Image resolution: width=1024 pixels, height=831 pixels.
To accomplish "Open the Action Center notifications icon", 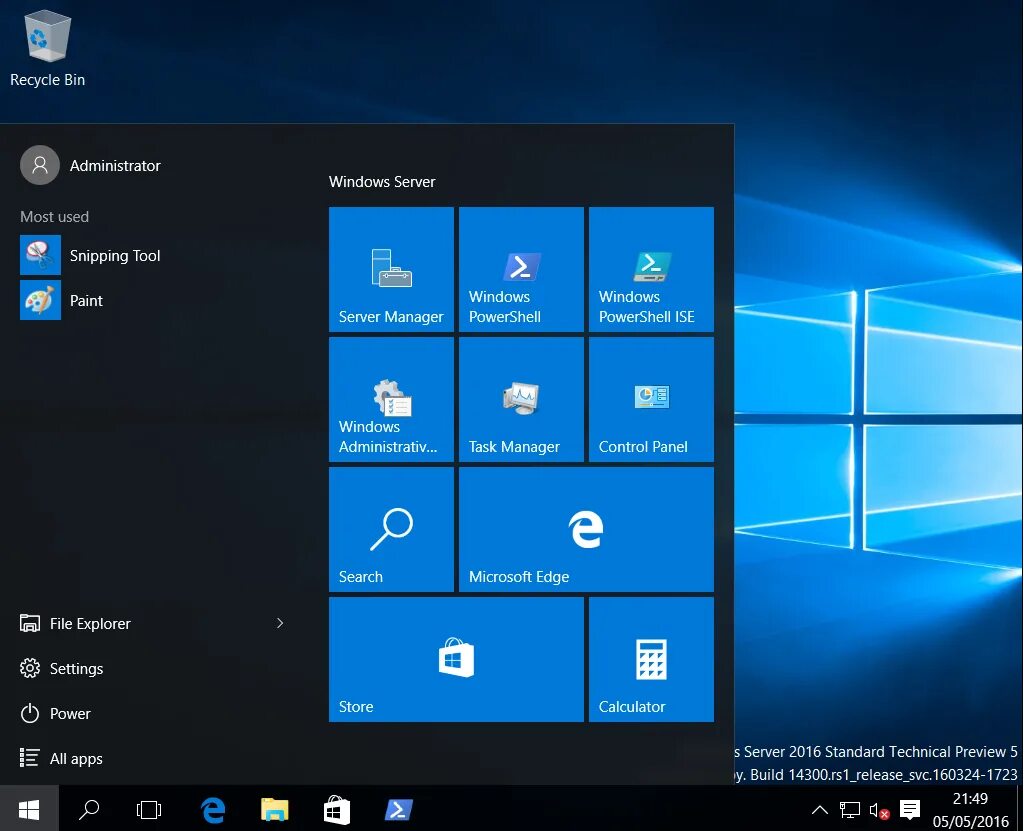I will (910, 810).
